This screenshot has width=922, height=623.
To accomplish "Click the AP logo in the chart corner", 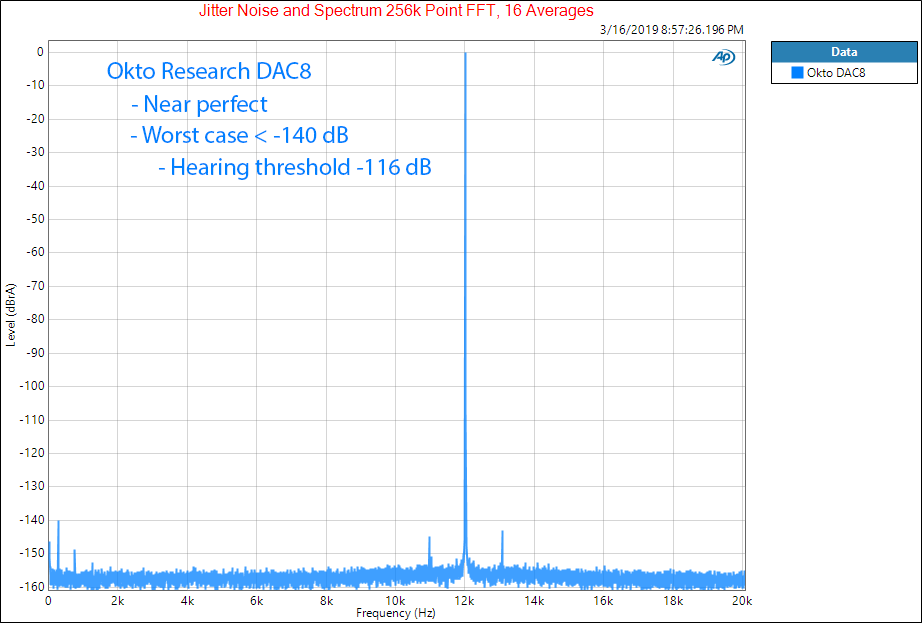I will [x=724, y=56].
